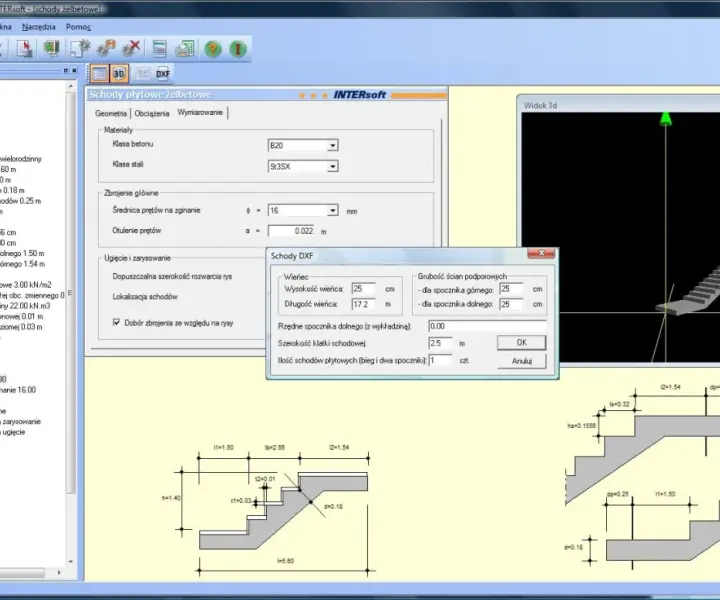Click the left panel scroll-down arrow
The height and width of the screenshot is (600, 720).
71,561
